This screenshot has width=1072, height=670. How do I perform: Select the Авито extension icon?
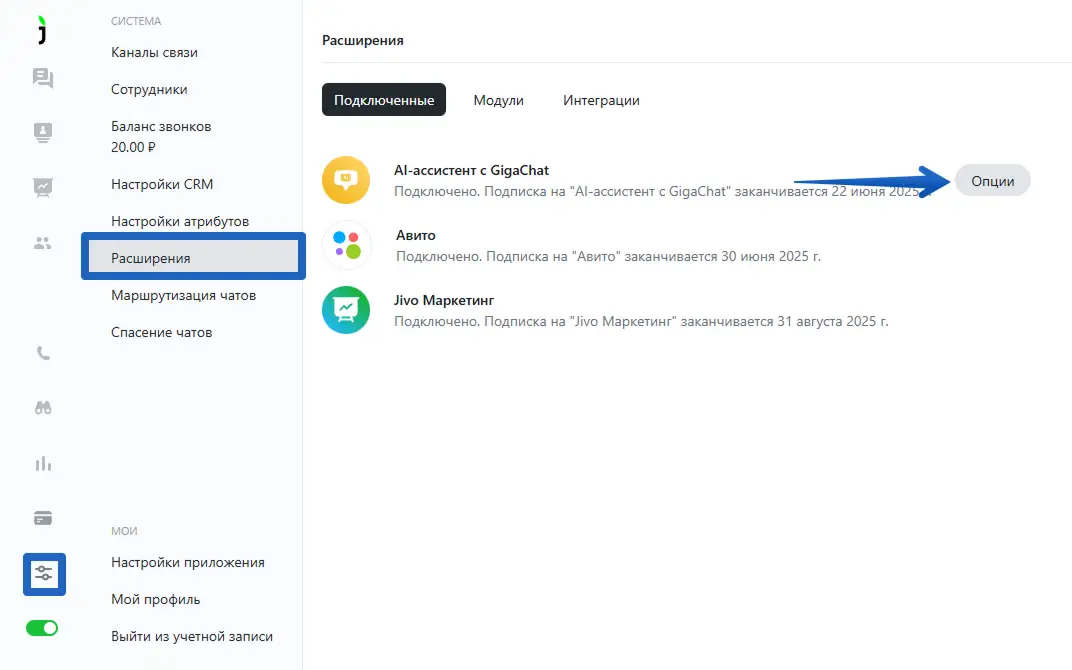(x=346, y=245)
